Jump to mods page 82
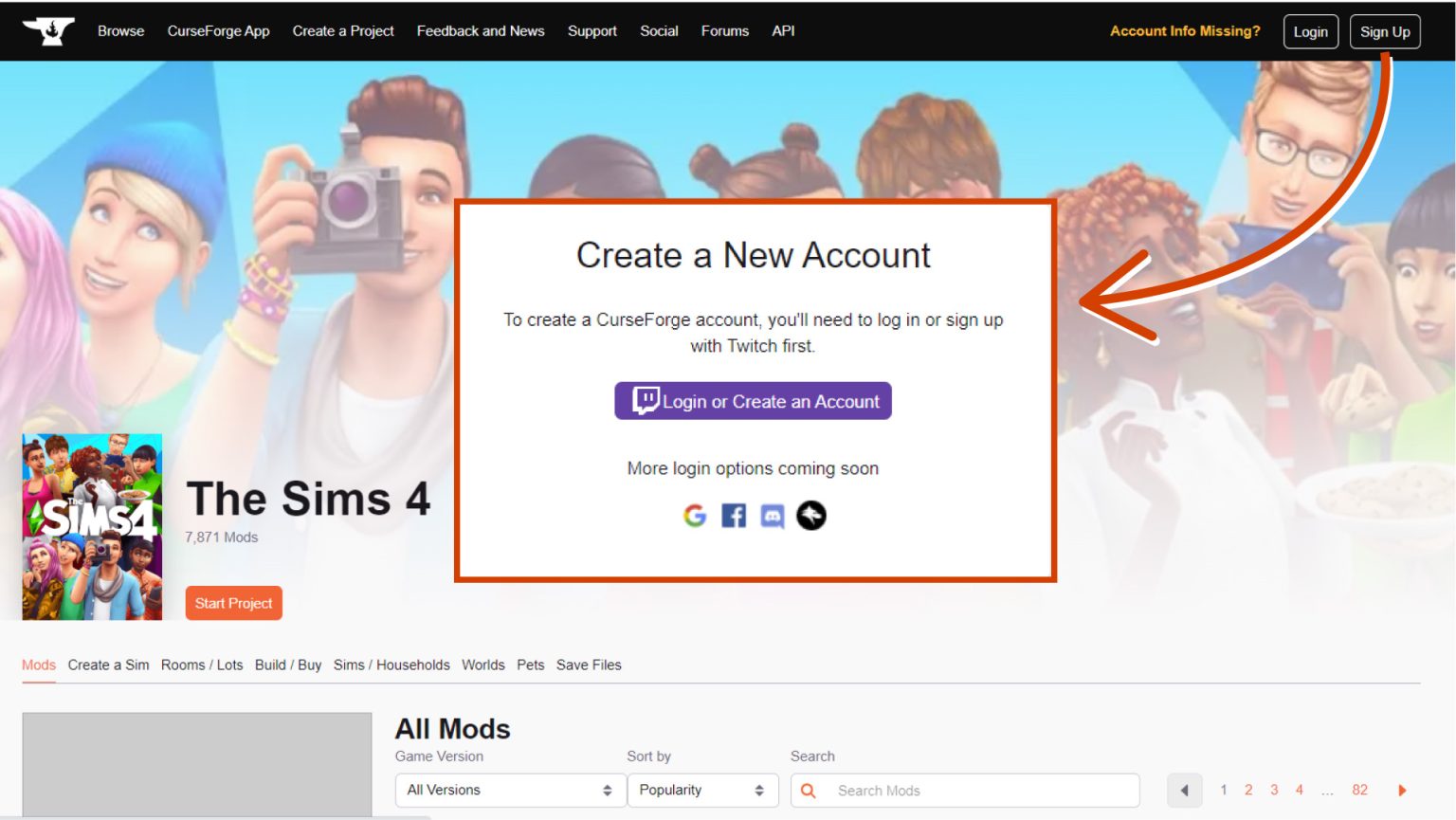The width and height of the screenshot is (1456, 820). coord(1360,790)
